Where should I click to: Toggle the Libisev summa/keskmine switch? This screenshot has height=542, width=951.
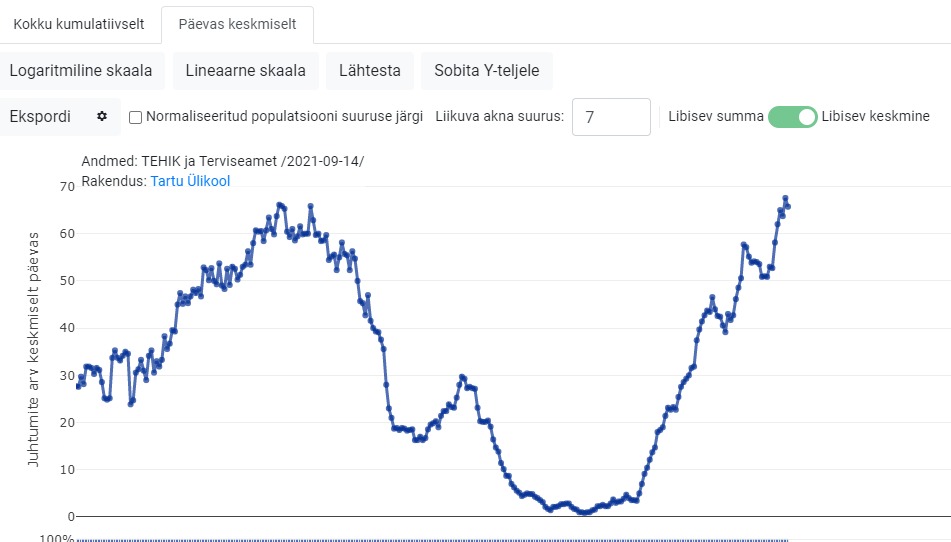click(792, 116)
